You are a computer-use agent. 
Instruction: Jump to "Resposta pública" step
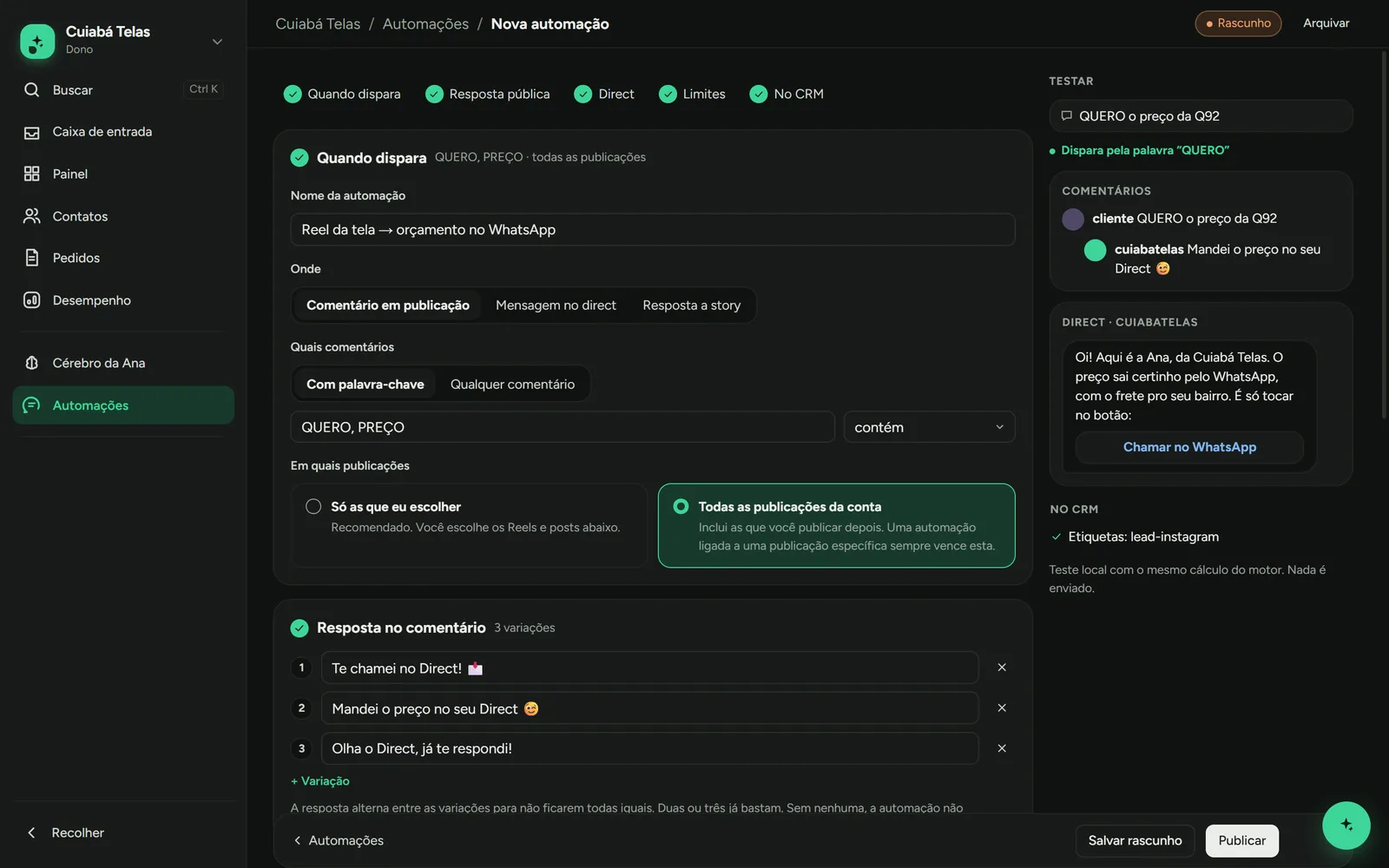point(487,94)
